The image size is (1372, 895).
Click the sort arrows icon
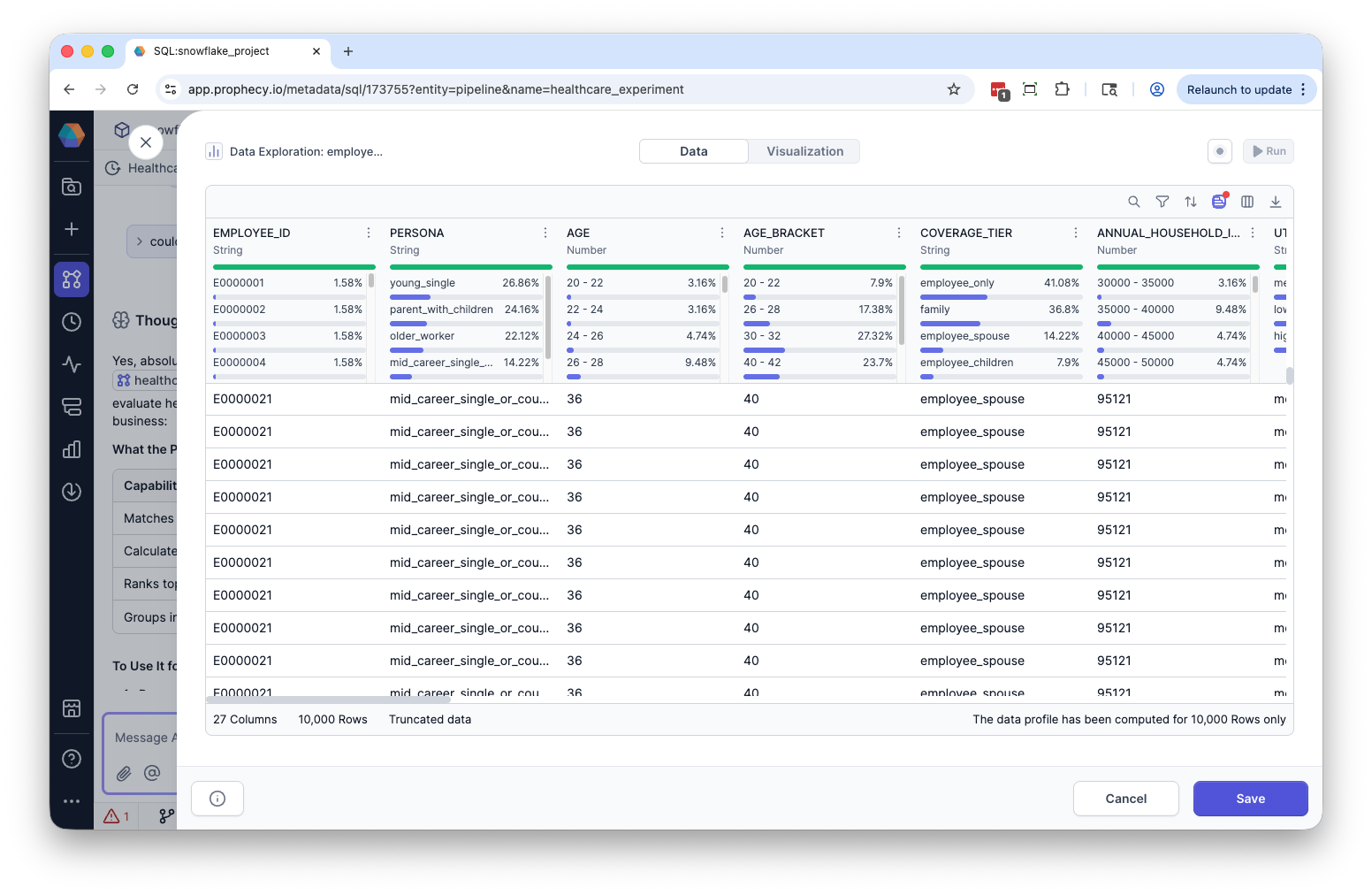pyautogui.click(x=1191, y=202)
